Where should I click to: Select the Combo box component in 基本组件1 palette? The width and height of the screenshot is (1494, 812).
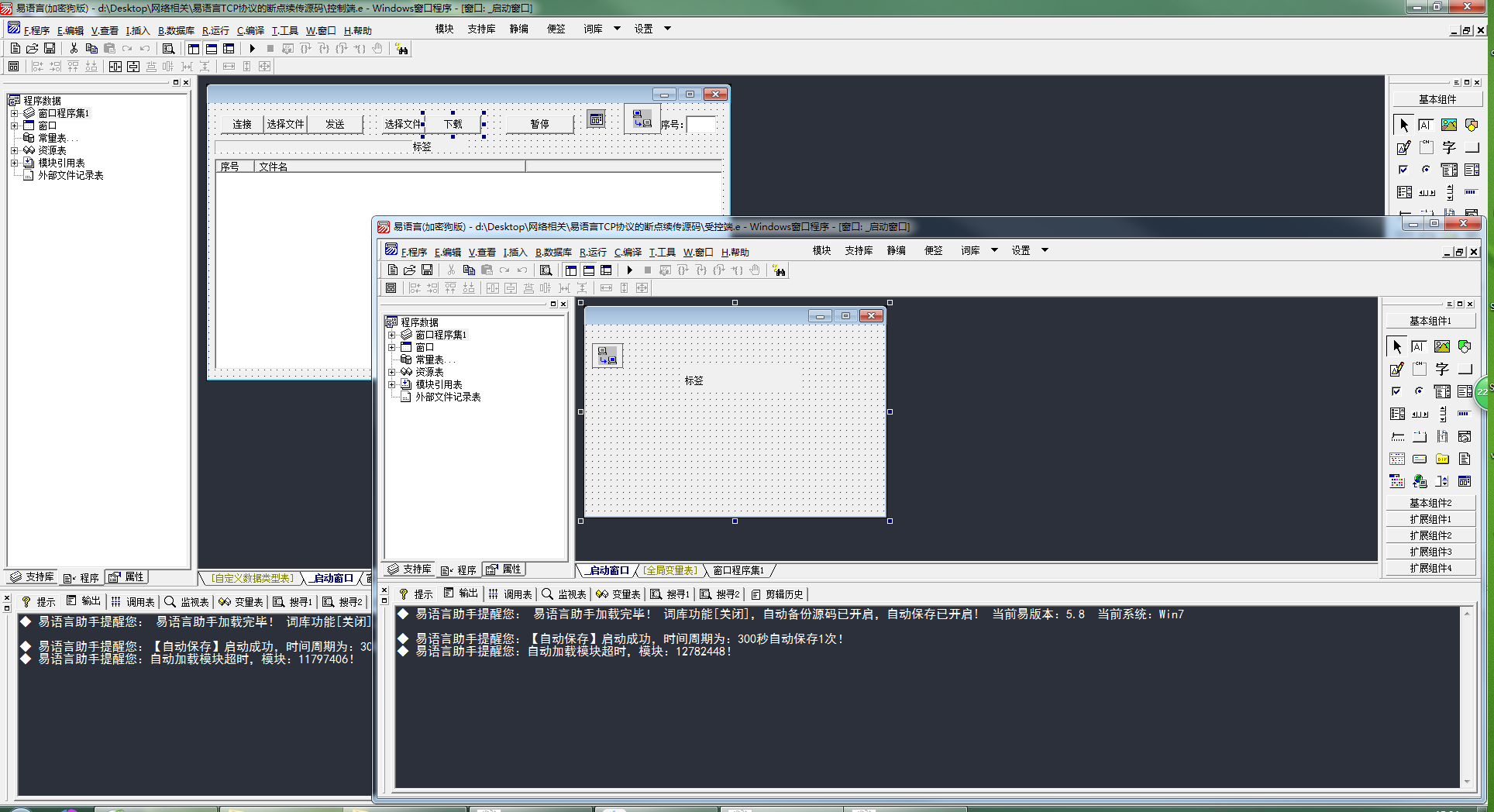pyautogui.click(x=1442, y=391)
